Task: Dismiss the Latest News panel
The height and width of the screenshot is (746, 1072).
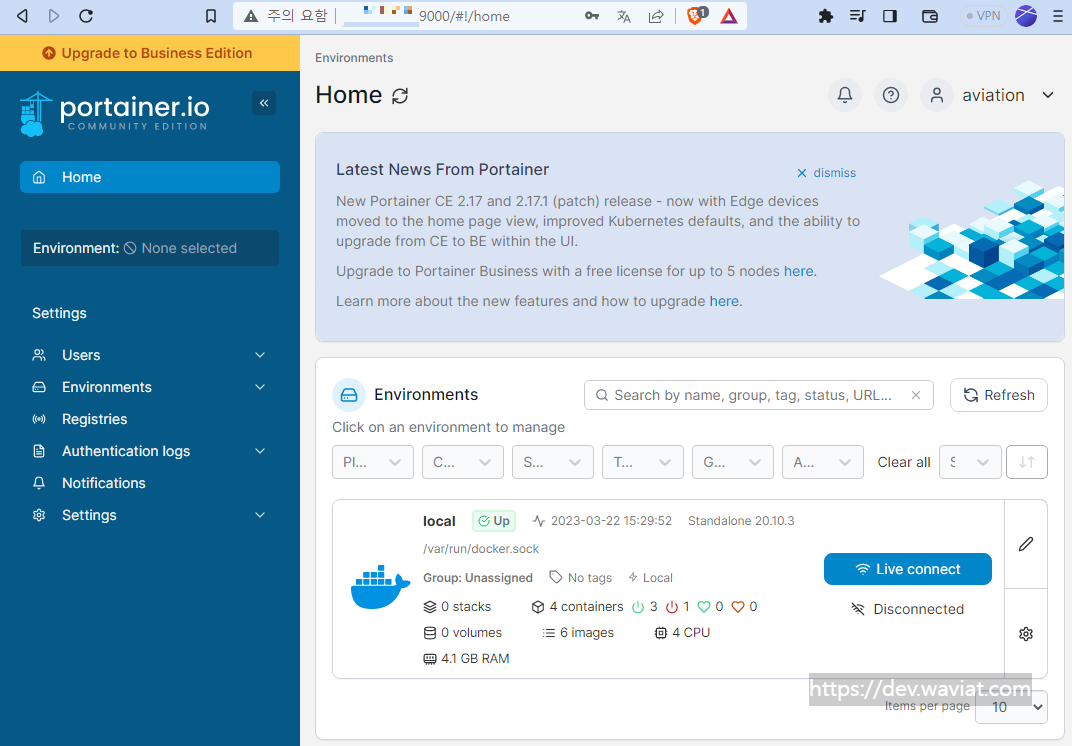Action: coord(826,173)
